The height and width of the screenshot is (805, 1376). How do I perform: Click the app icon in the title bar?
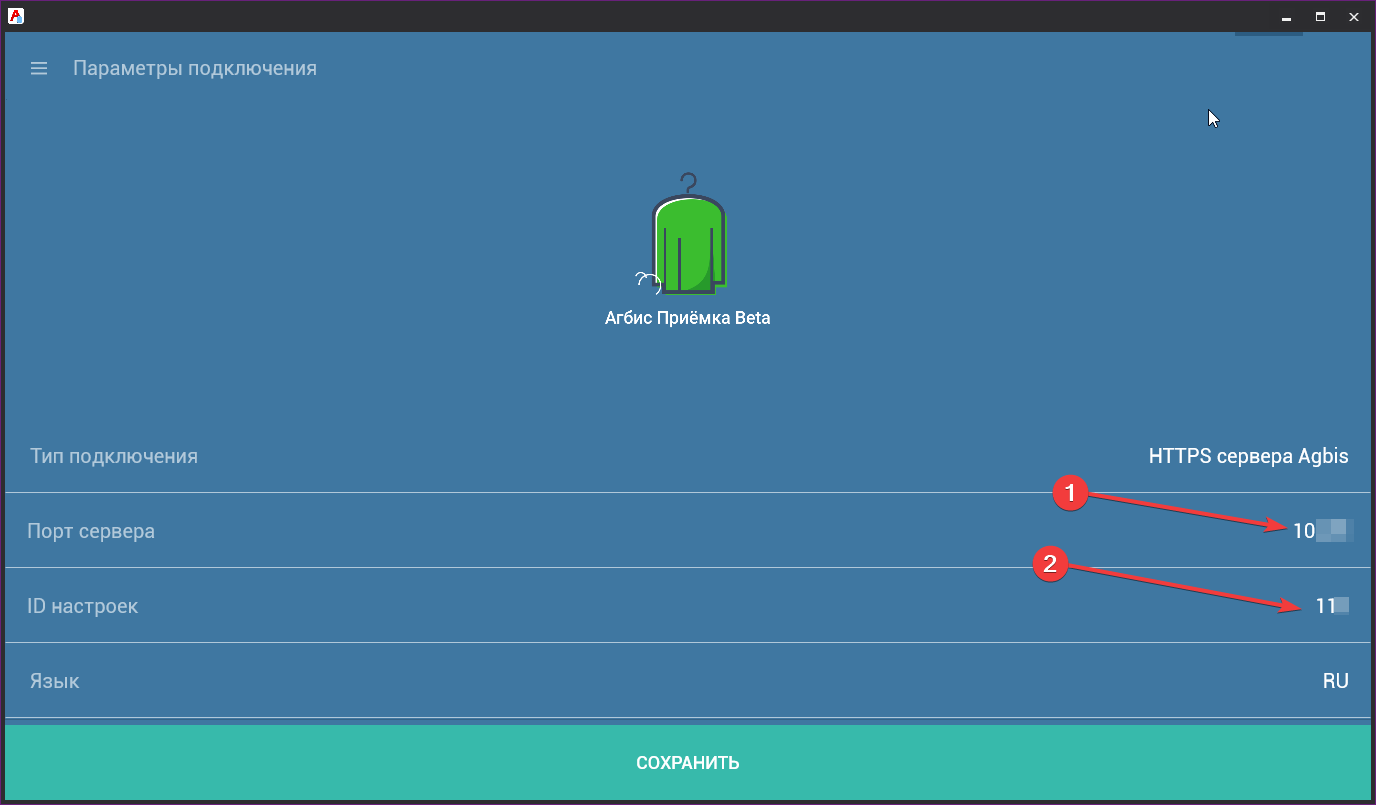16,16
